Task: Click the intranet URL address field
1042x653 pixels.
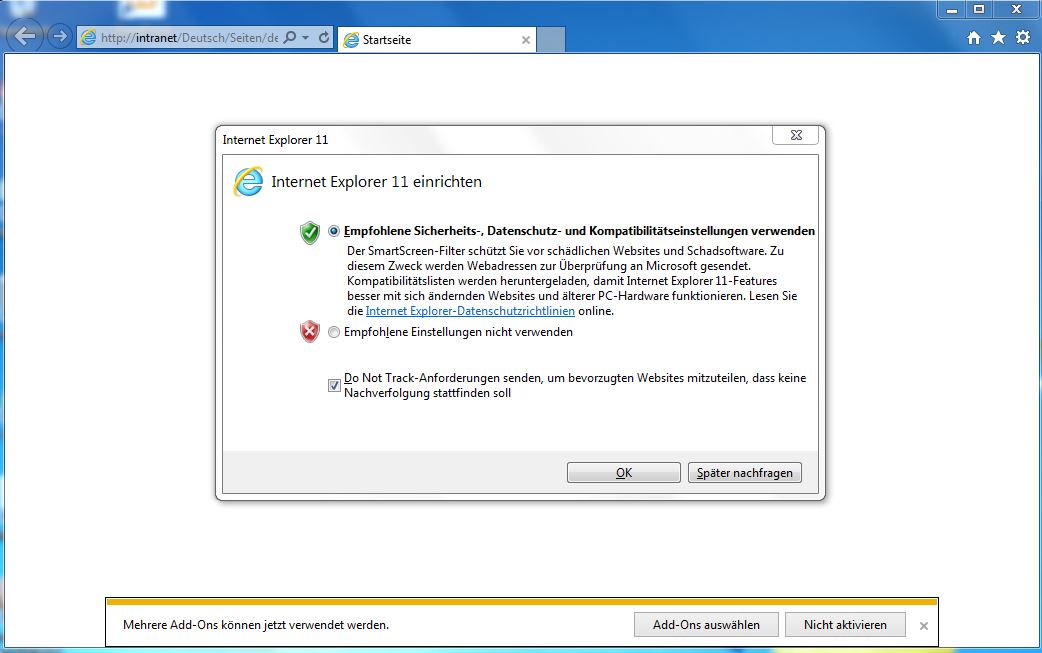Action: click(x=189, y=38)
